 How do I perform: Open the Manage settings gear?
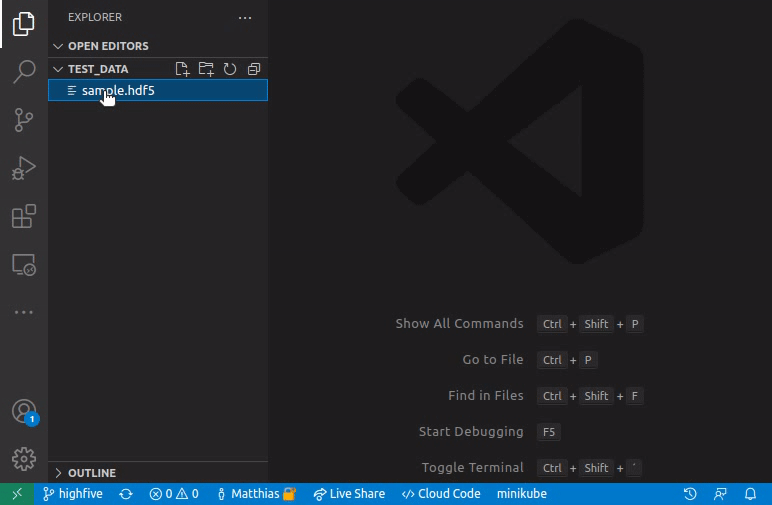tap(24, 459)
